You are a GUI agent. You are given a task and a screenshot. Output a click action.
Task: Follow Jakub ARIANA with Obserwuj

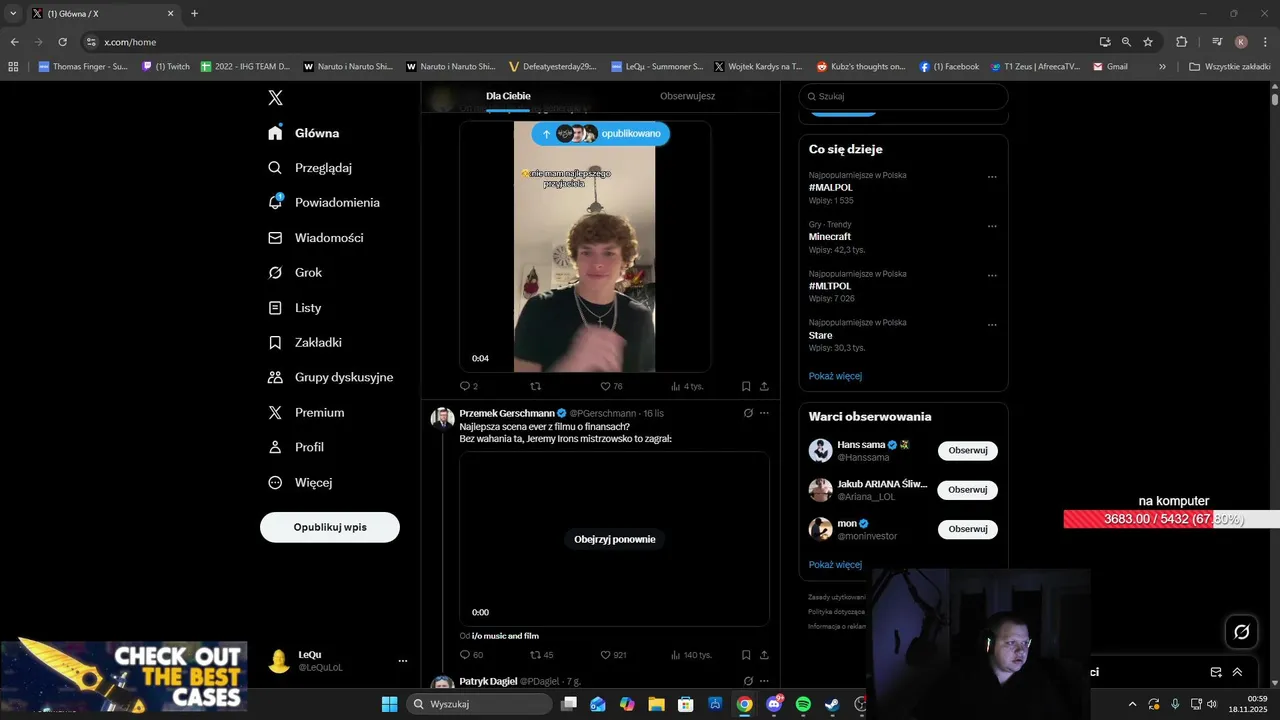point(968,490)
